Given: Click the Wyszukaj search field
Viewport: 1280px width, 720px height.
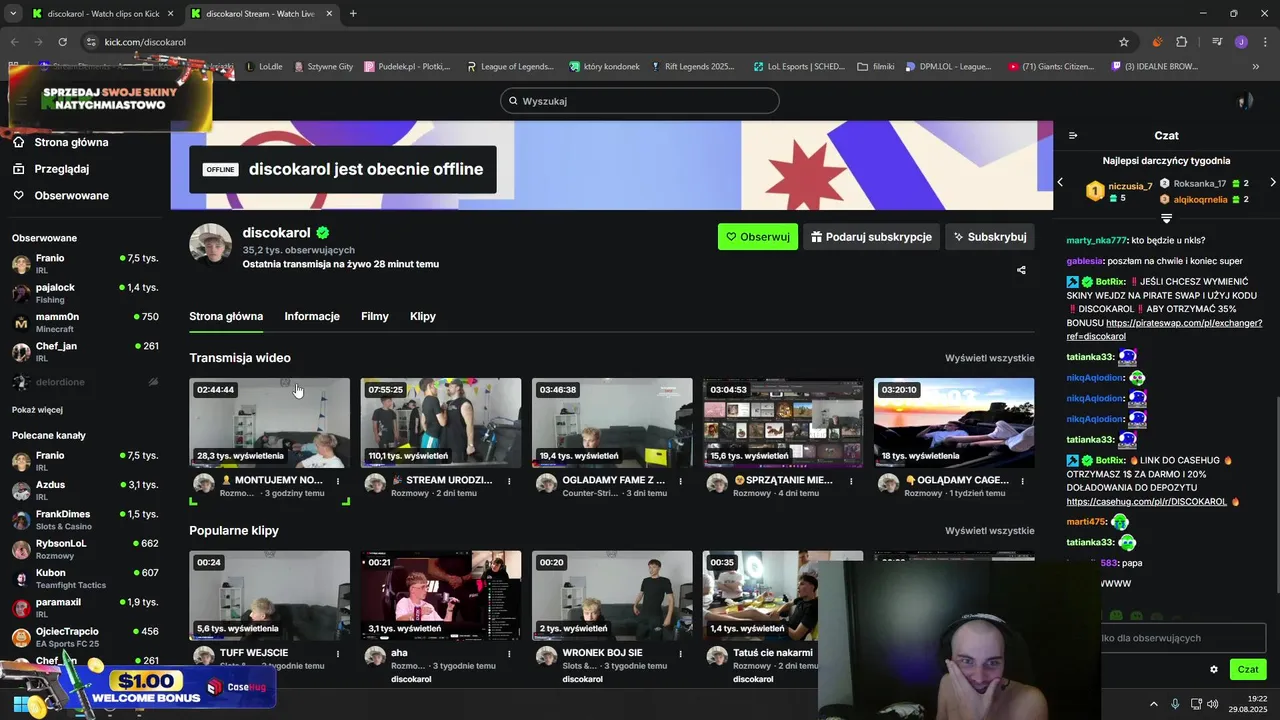Looking at the screenshot, I should pos(640,101).
